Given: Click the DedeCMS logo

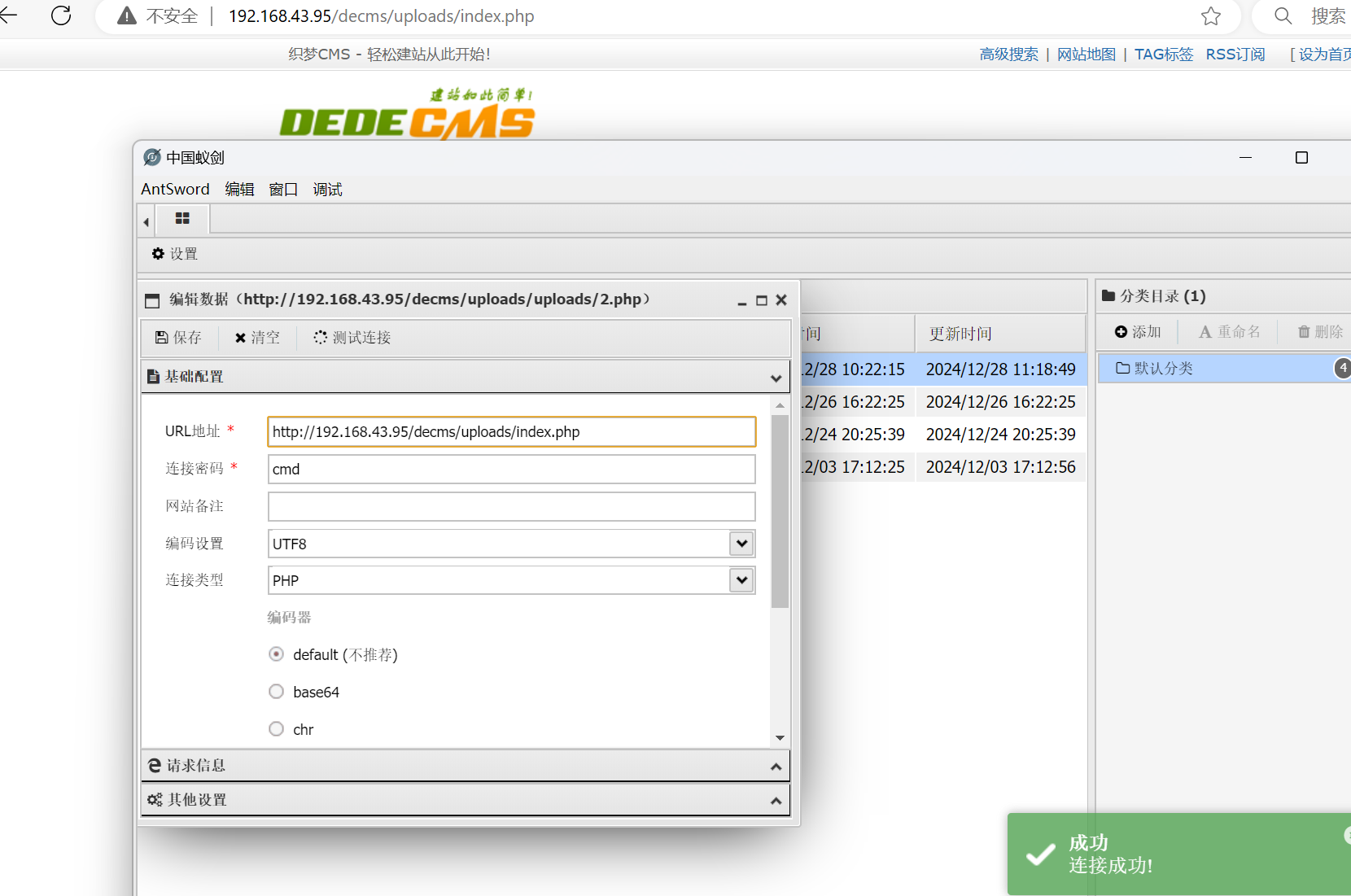Looking at the screenshot, I should [407, 114].
